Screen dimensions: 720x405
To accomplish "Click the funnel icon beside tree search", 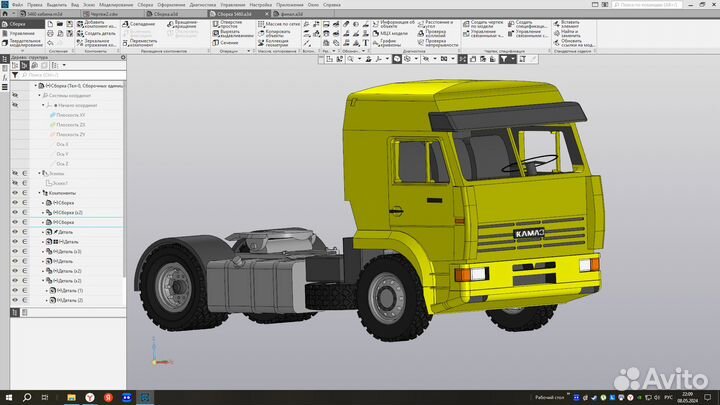I will click(15, 75).
